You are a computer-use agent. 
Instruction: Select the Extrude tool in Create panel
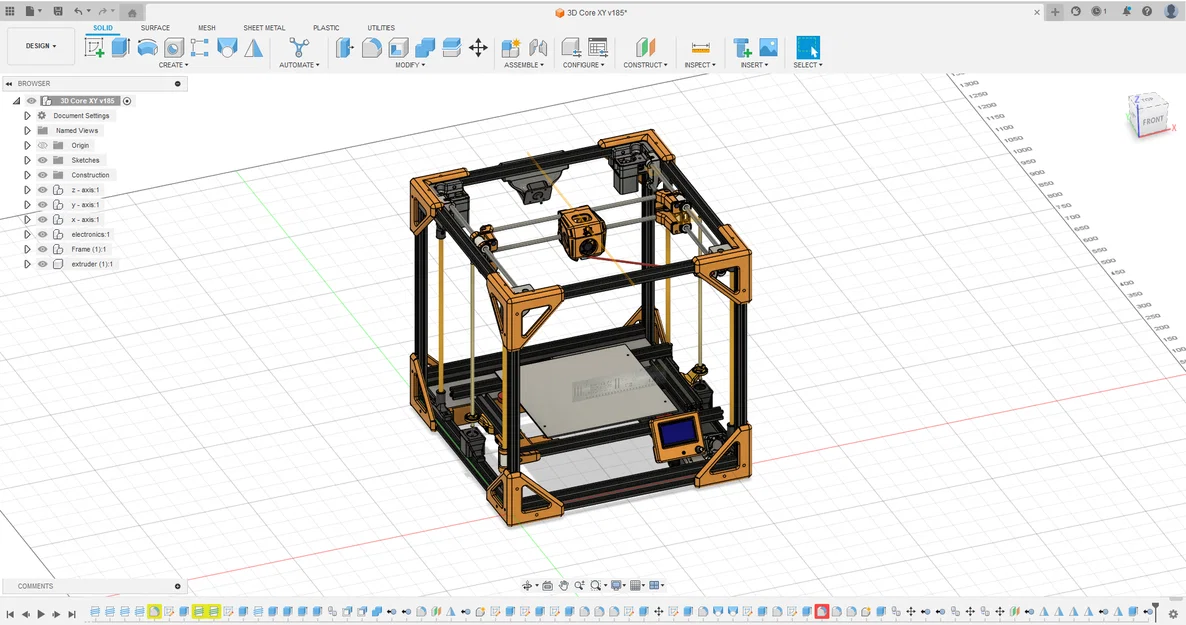coord(120,47)
